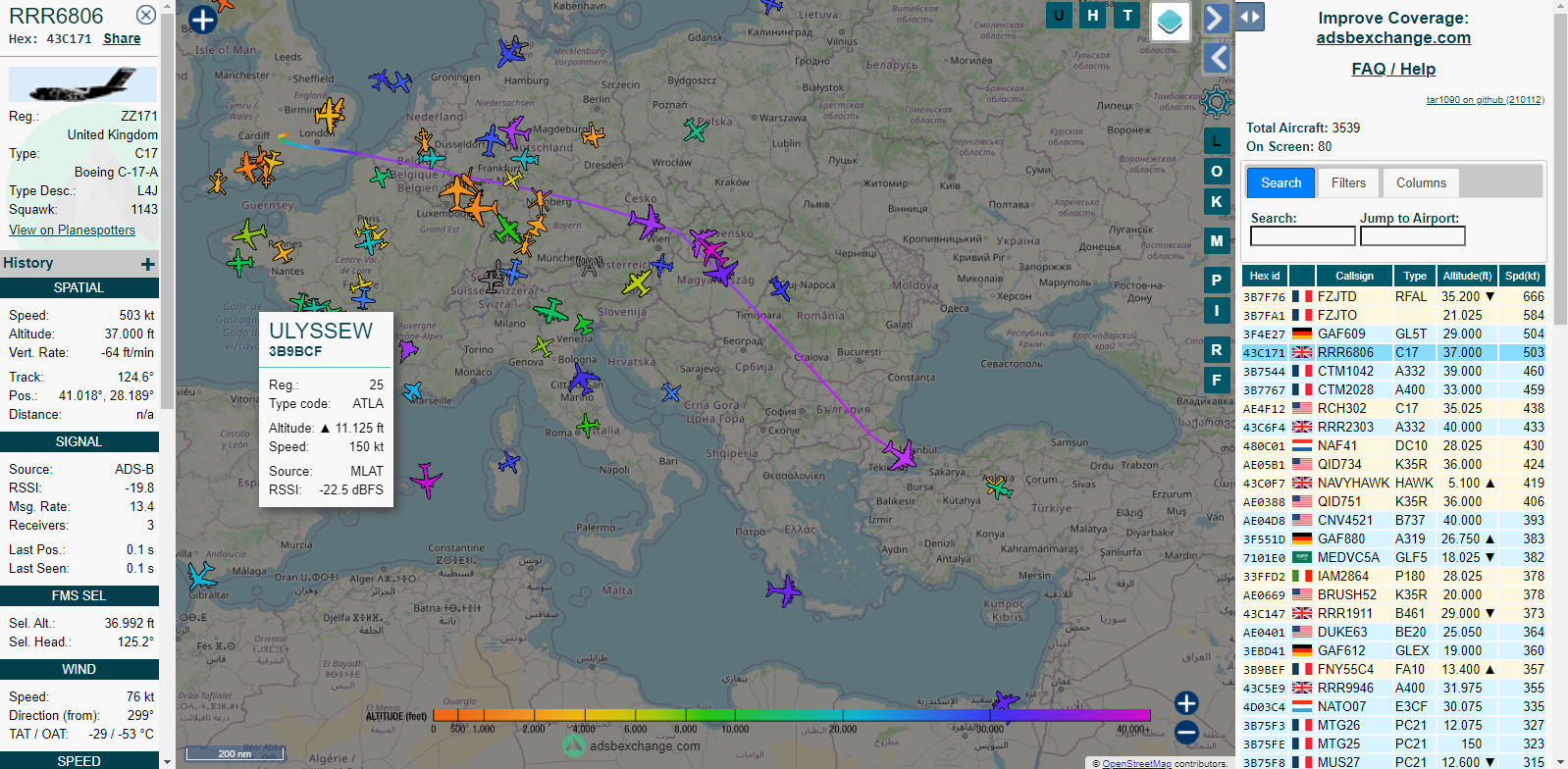Viewport: 1568px width, 769px height.
Task: Select the RCH302 row in aircraft table
Action: 1393,408
